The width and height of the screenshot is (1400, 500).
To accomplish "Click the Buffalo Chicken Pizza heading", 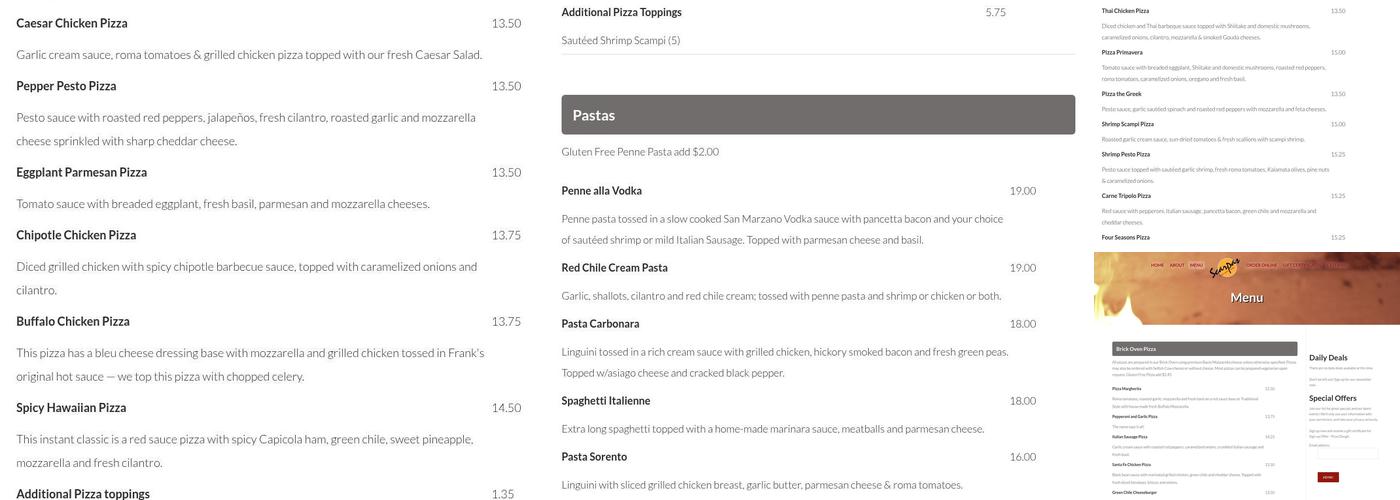I will pyautogui.click(x=73, y=321).
